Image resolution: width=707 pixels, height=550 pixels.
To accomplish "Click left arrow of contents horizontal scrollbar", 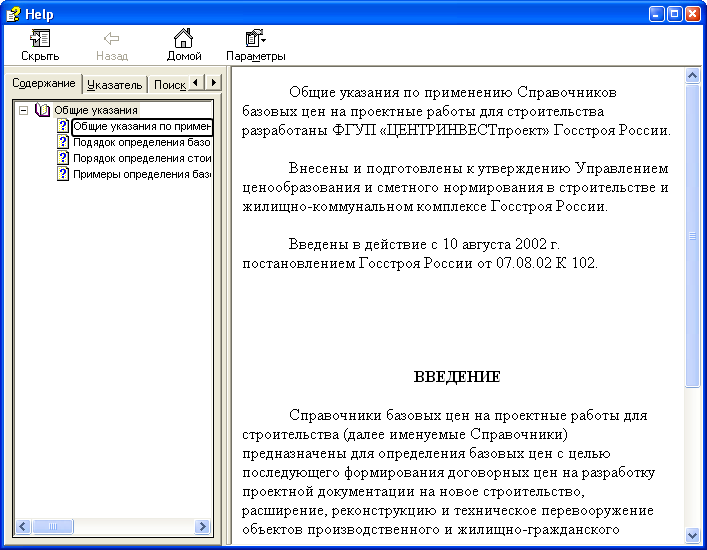I will pyautogui.click(x=22, y=527).
